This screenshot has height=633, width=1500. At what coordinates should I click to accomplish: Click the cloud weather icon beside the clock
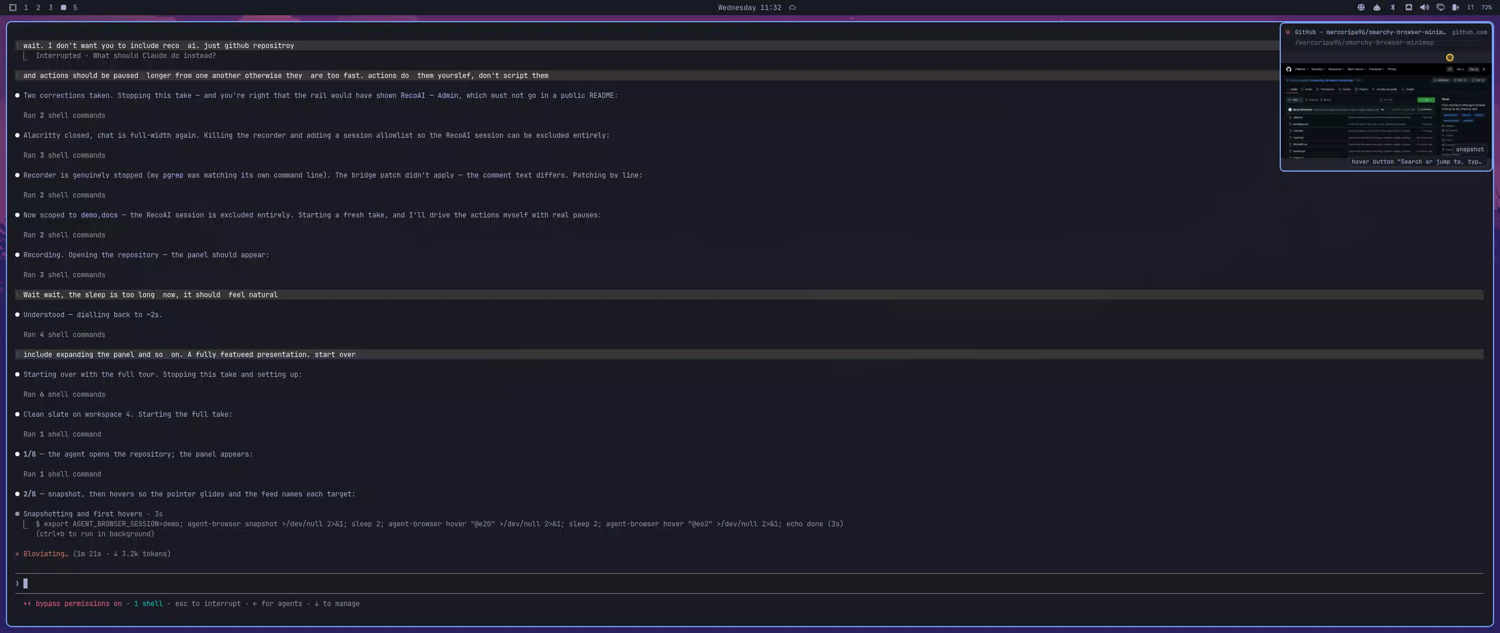click(793, 7)
